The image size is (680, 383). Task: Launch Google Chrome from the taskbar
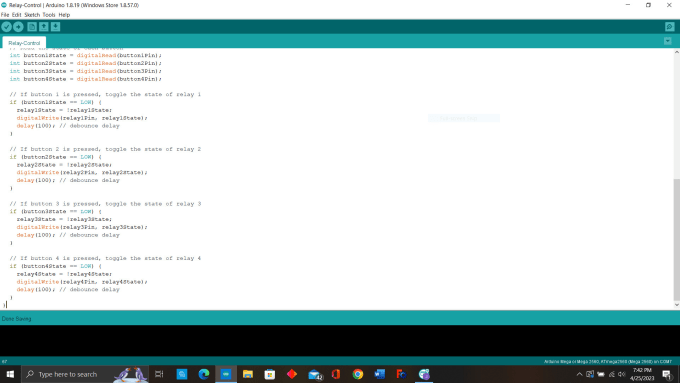point(358,374)
